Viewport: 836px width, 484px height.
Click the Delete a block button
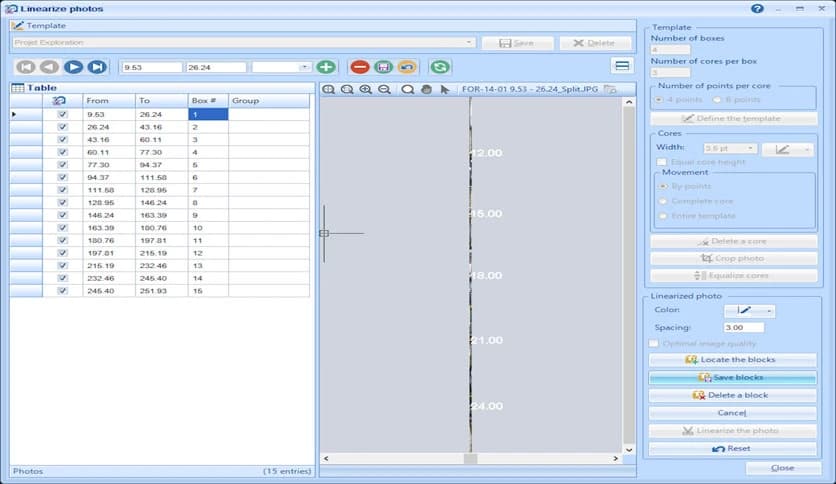(732, 395)
